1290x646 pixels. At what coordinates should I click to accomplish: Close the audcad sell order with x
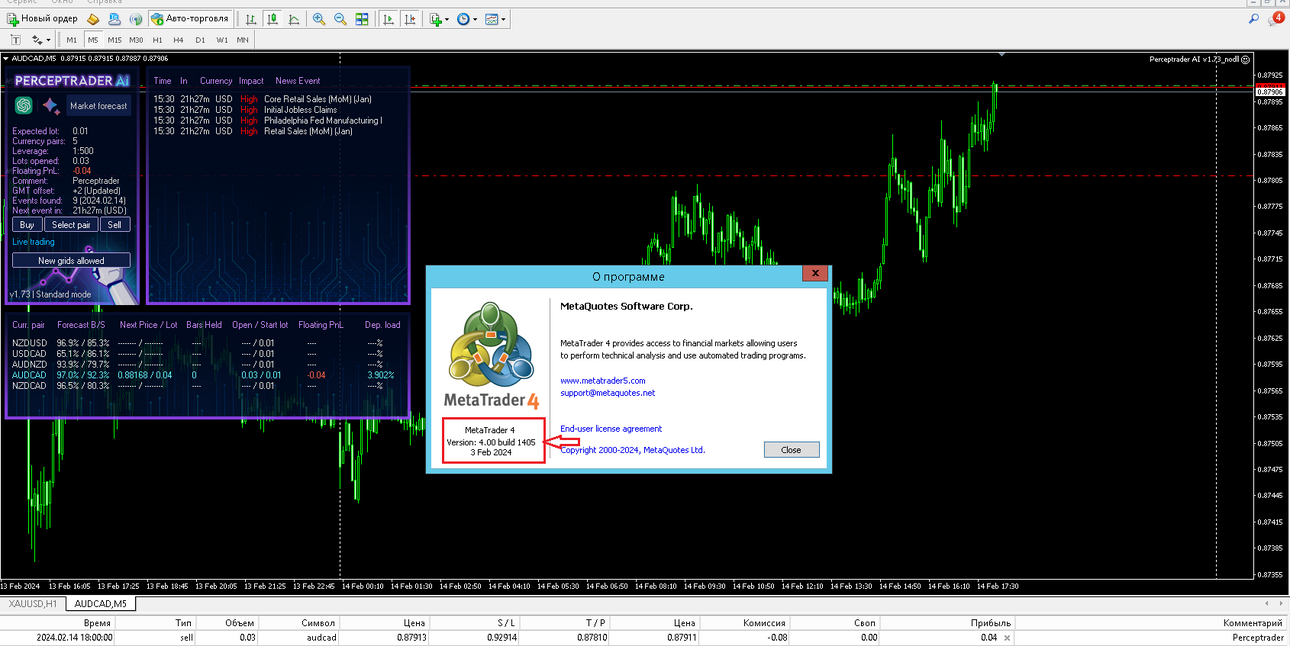coord(1007,637)
